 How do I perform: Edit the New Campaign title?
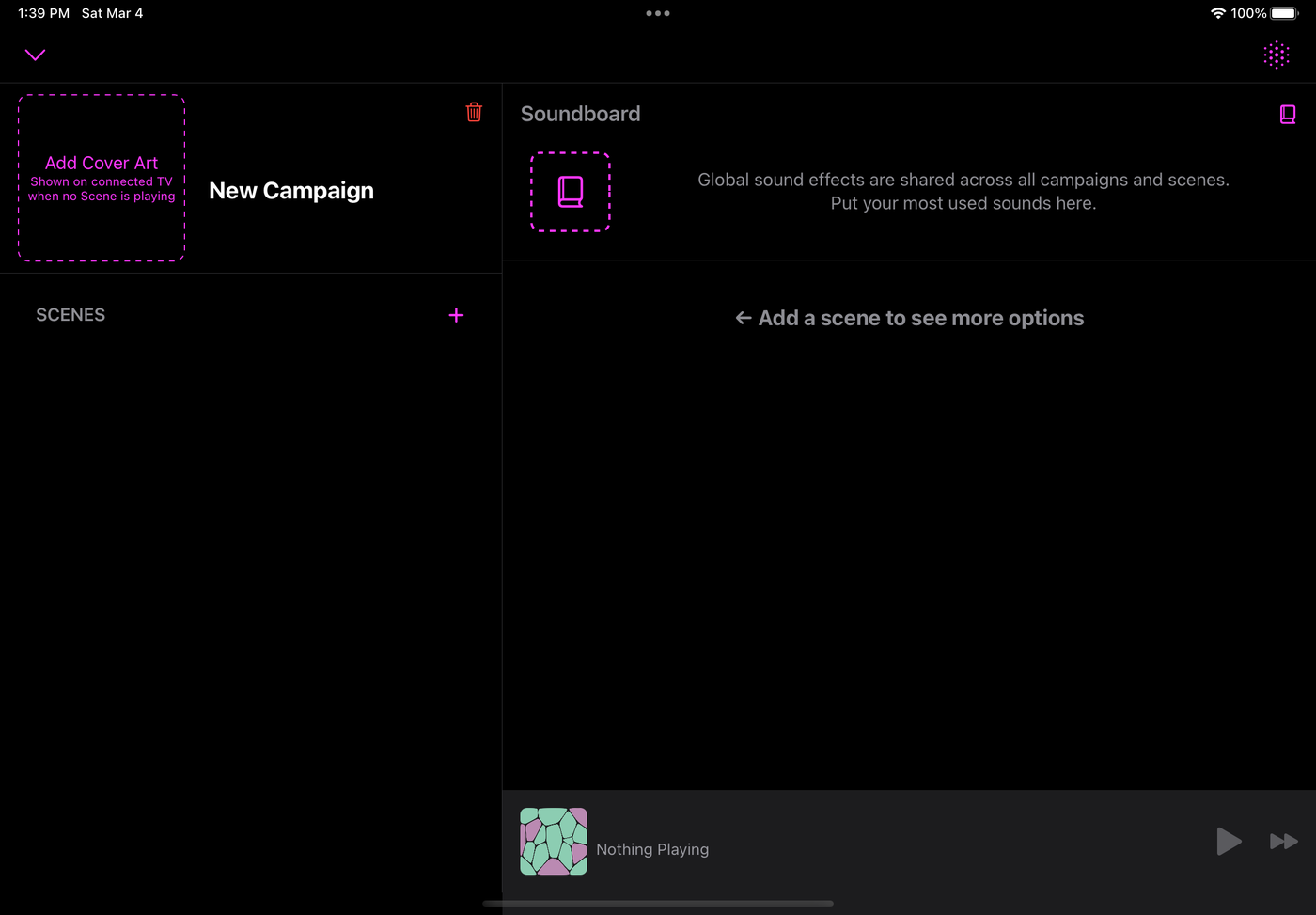[291, 191]
